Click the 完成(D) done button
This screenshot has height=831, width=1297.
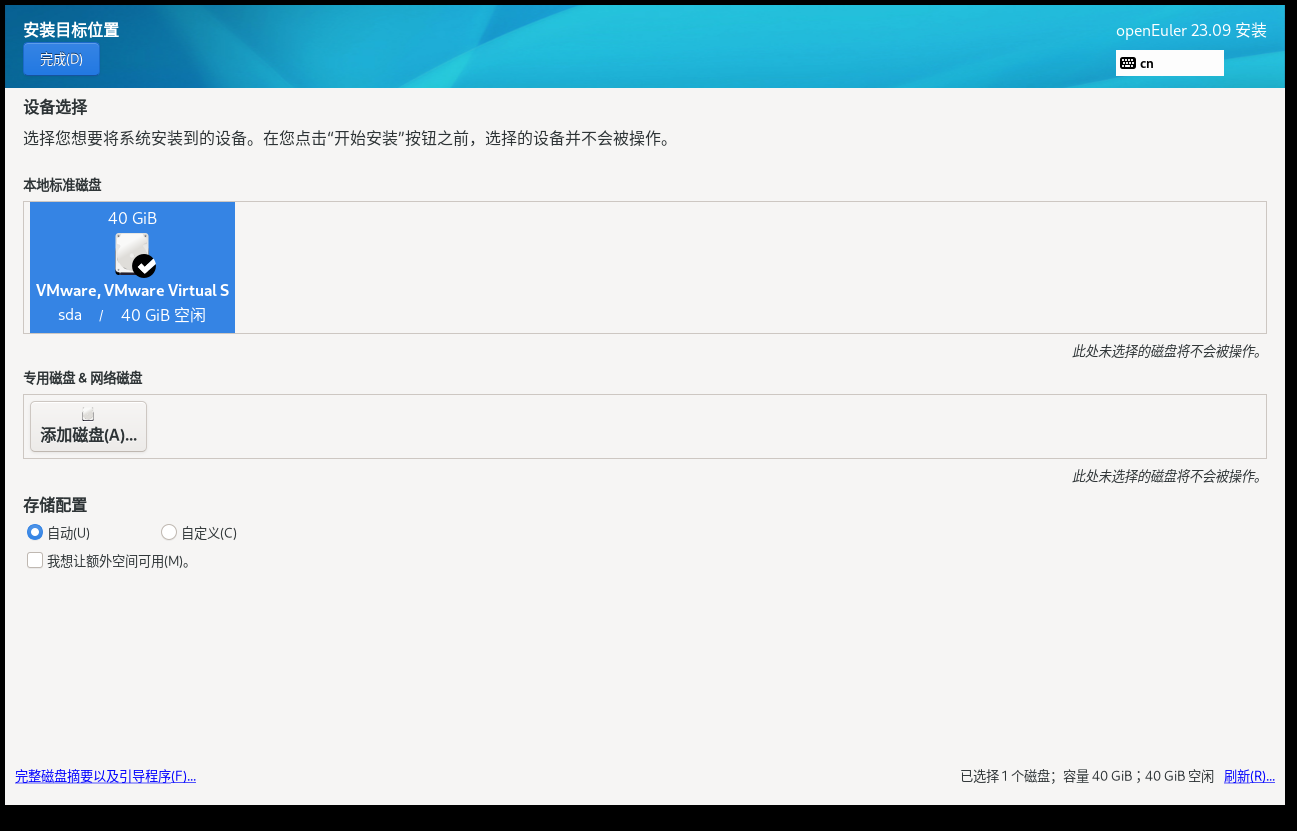coord(61,59)
